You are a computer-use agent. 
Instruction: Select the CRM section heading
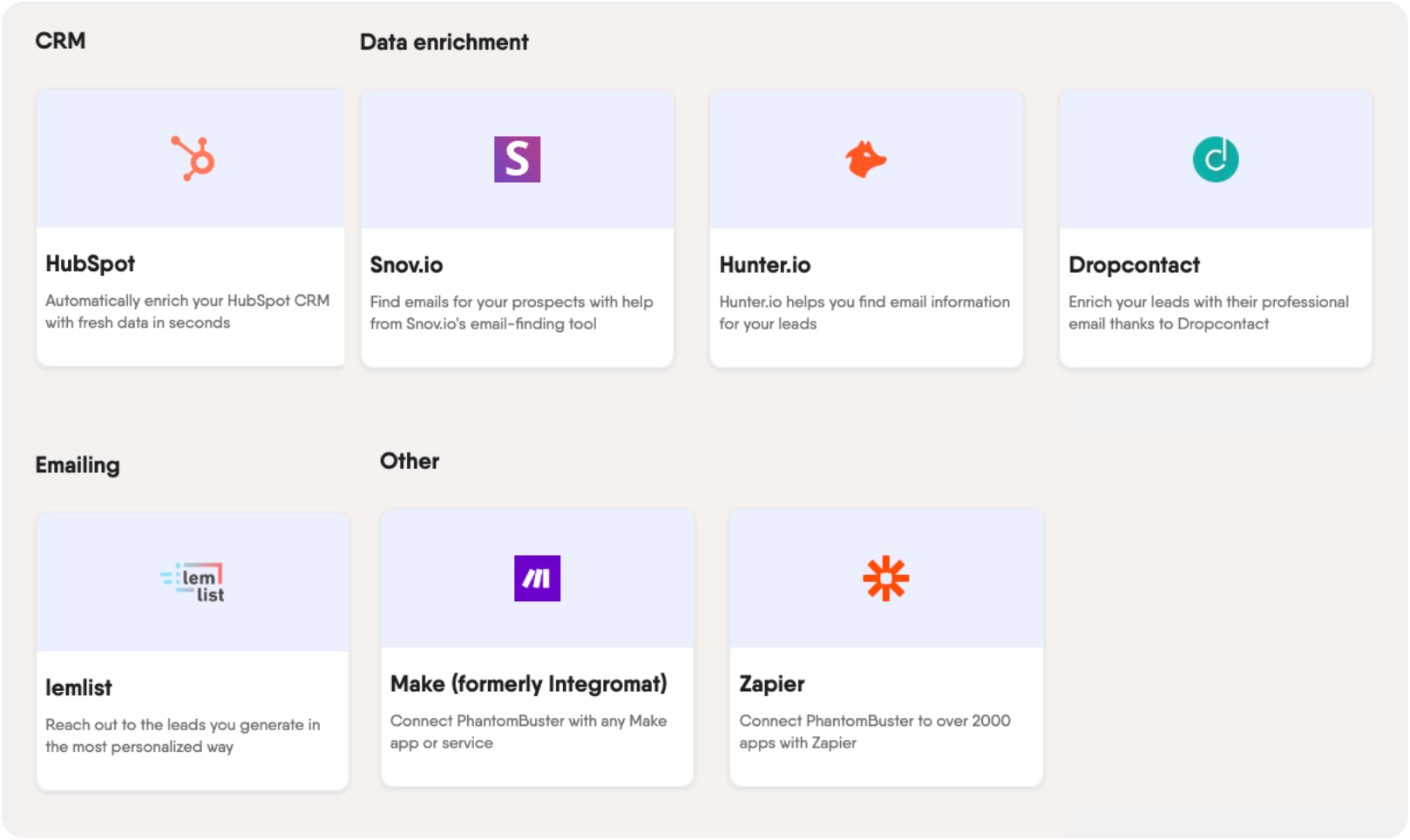point(60,41)
